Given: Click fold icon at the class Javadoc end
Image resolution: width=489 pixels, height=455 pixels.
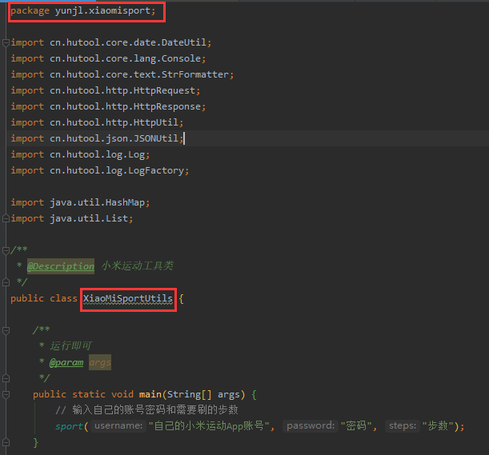Looking at the screenshot, I should [6, 283].
